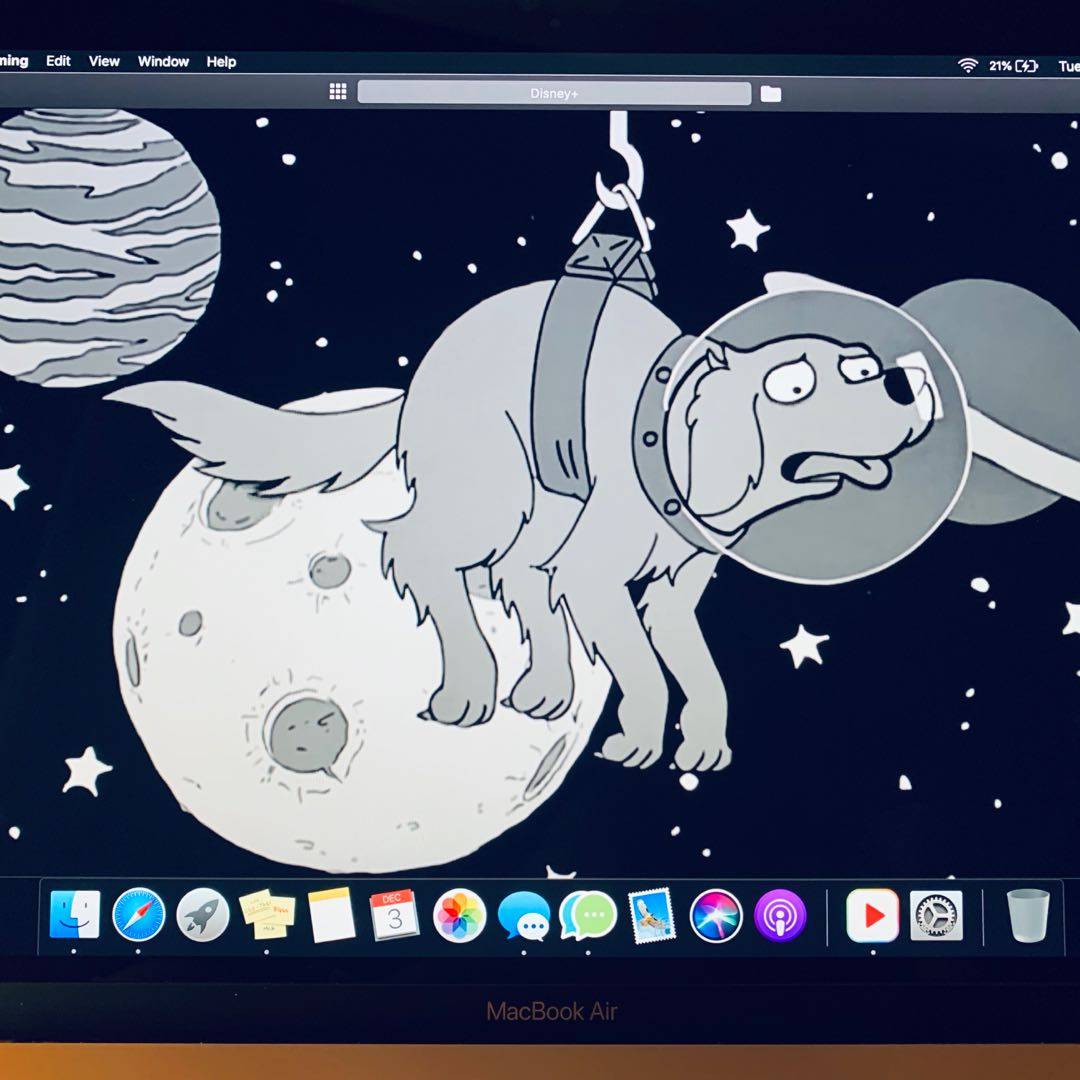Open the Podcasts app
Image resolution: width=1080 pixels, height=1080 pixels.
pos(780,916)
